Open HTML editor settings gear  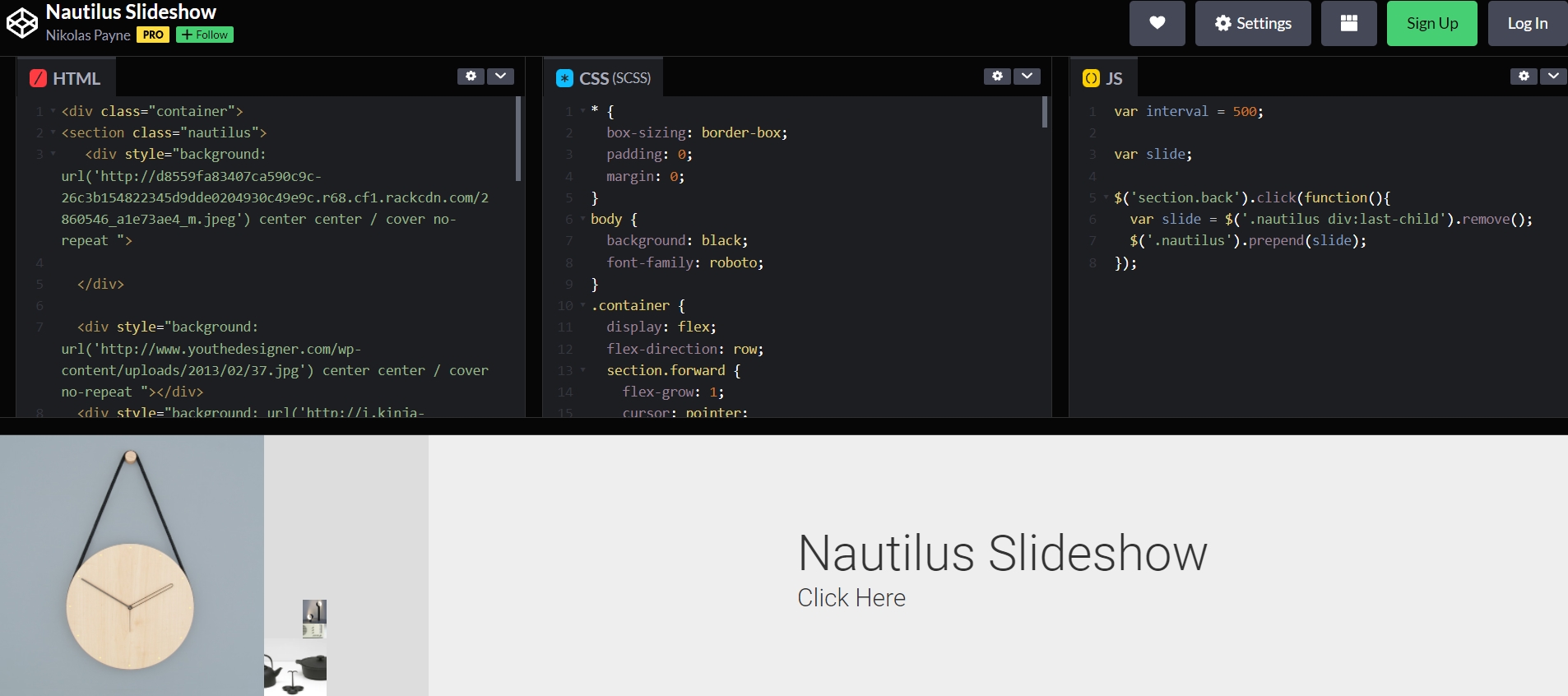click(471, 77)
